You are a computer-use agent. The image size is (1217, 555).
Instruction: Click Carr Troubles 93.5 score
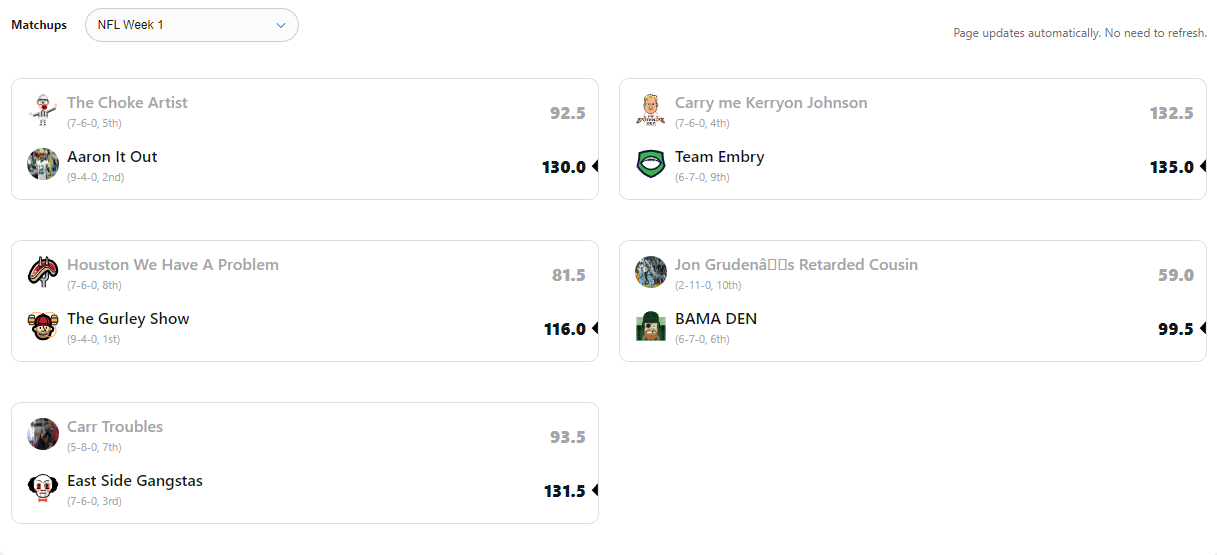568,437
